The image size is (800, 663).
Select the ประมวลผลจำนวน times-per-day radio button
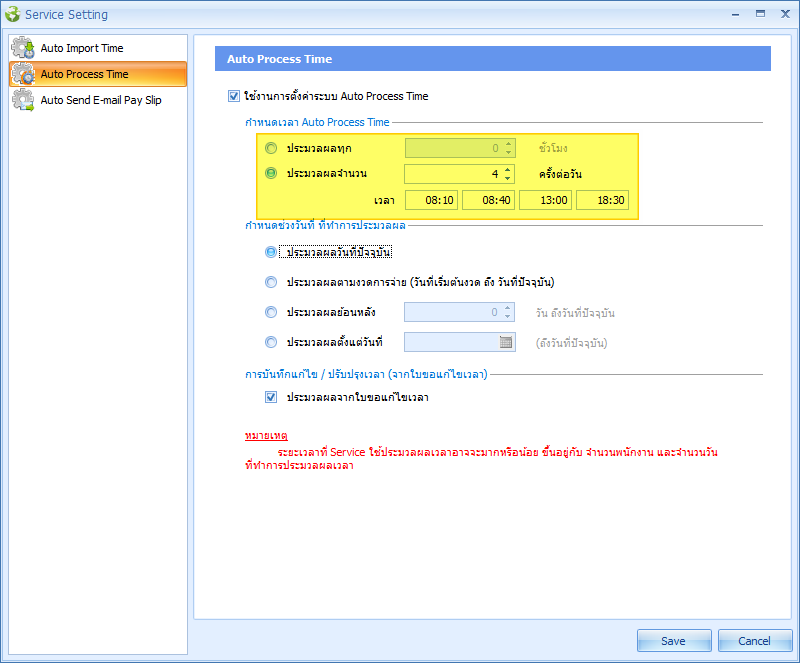pos(271,173)
